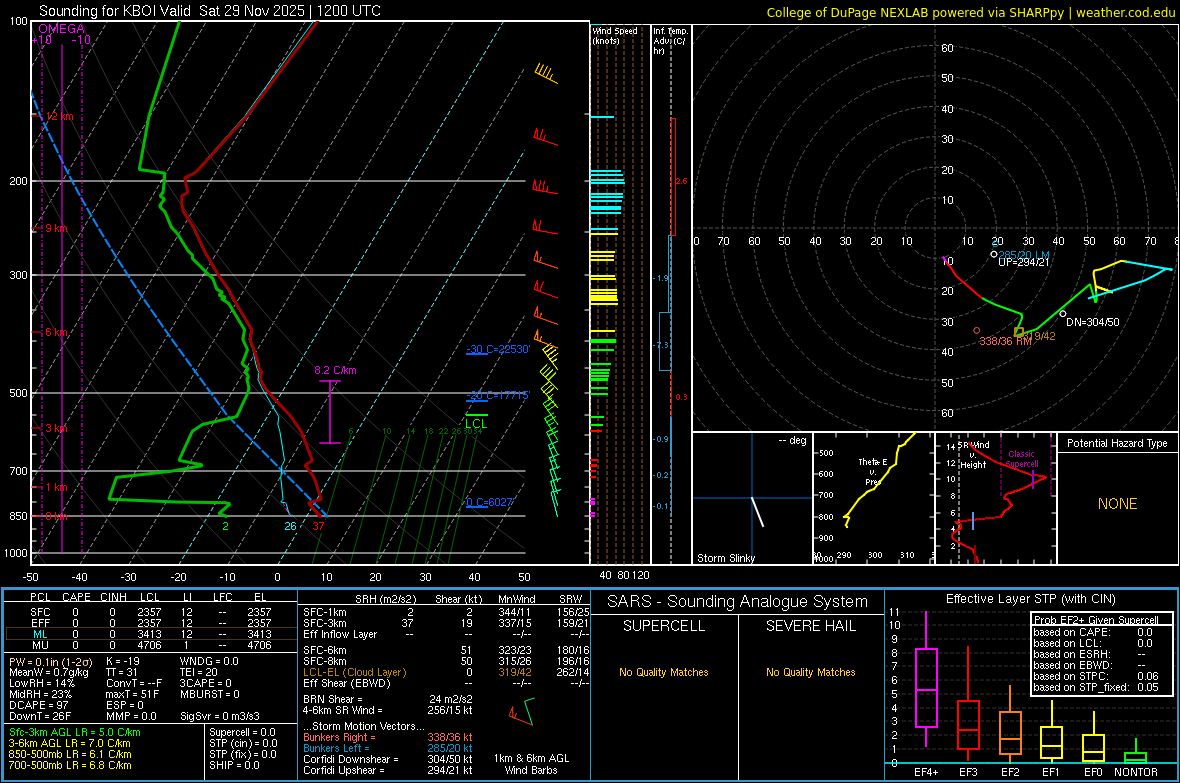This screenshot has width=1180, height=783.
Task: Select the MU parcel row
Action: point(151,645)
